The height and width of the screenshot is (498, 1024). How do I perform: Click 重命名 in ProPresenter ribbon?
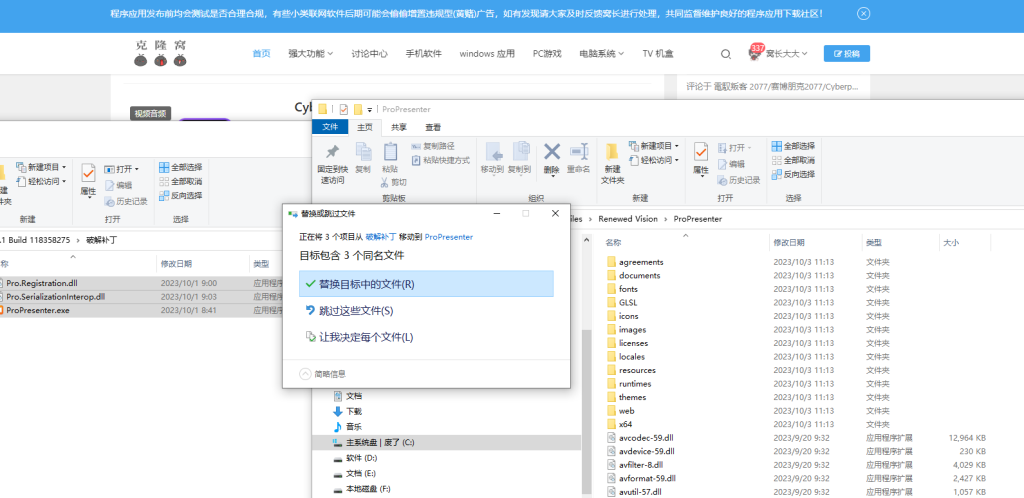[x=578, y=158]
